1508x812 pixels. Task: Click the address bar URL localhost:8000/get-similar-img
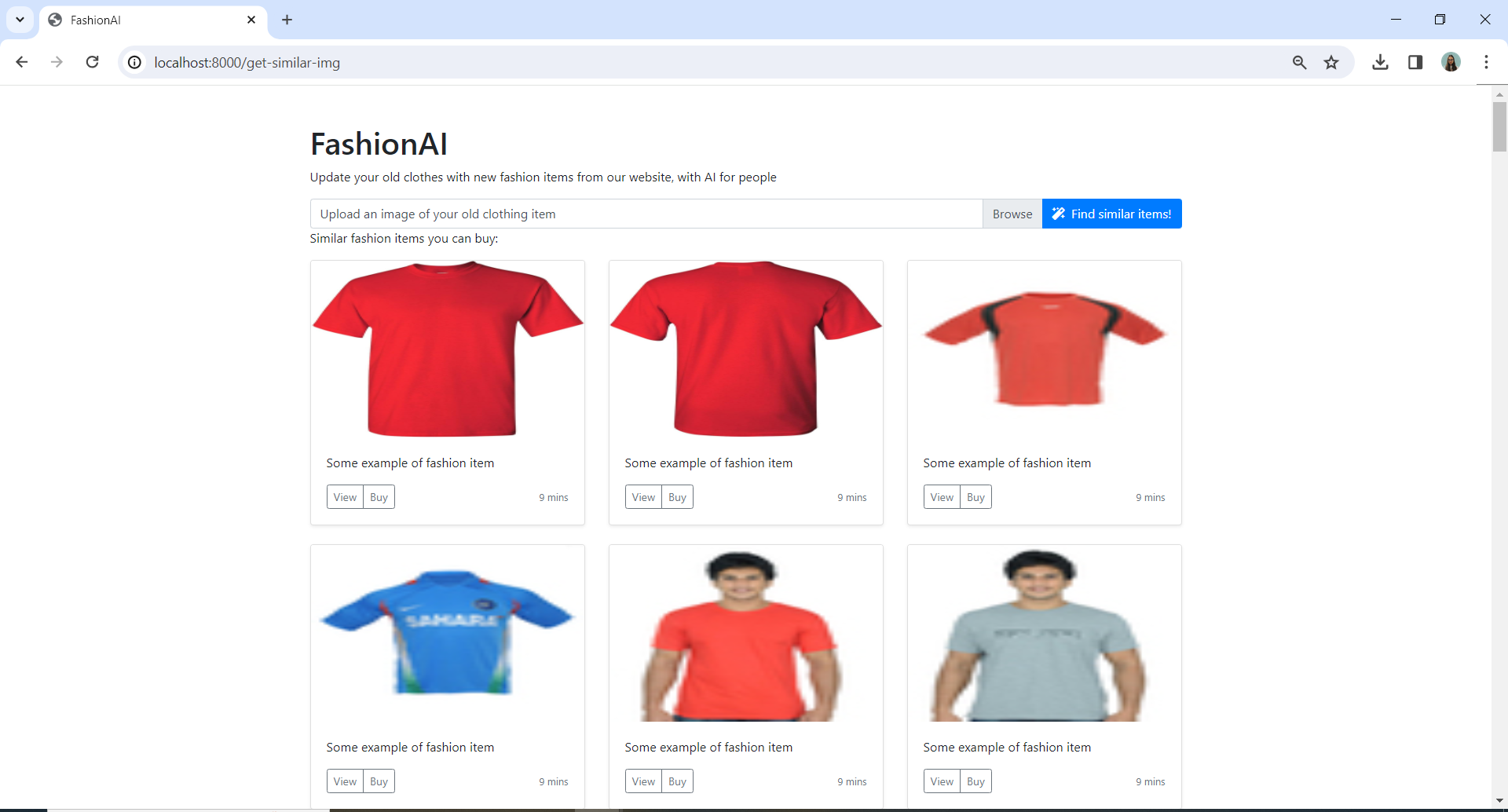[x=247, y=62]
